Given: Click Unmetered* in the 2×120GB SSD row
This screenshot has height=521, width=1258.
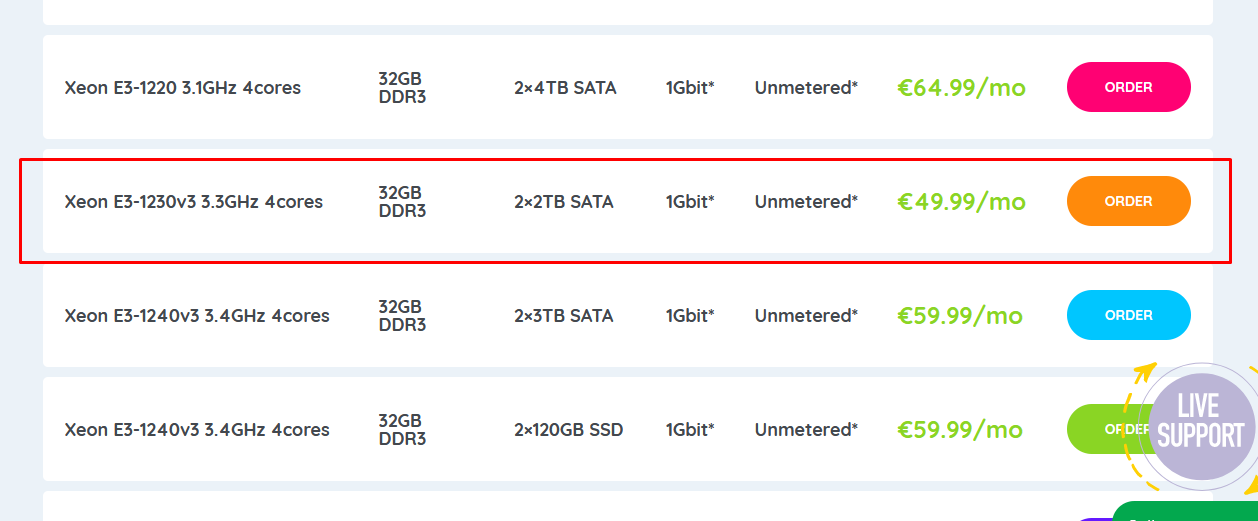Looking at the screenshot, I should point(806,430).
